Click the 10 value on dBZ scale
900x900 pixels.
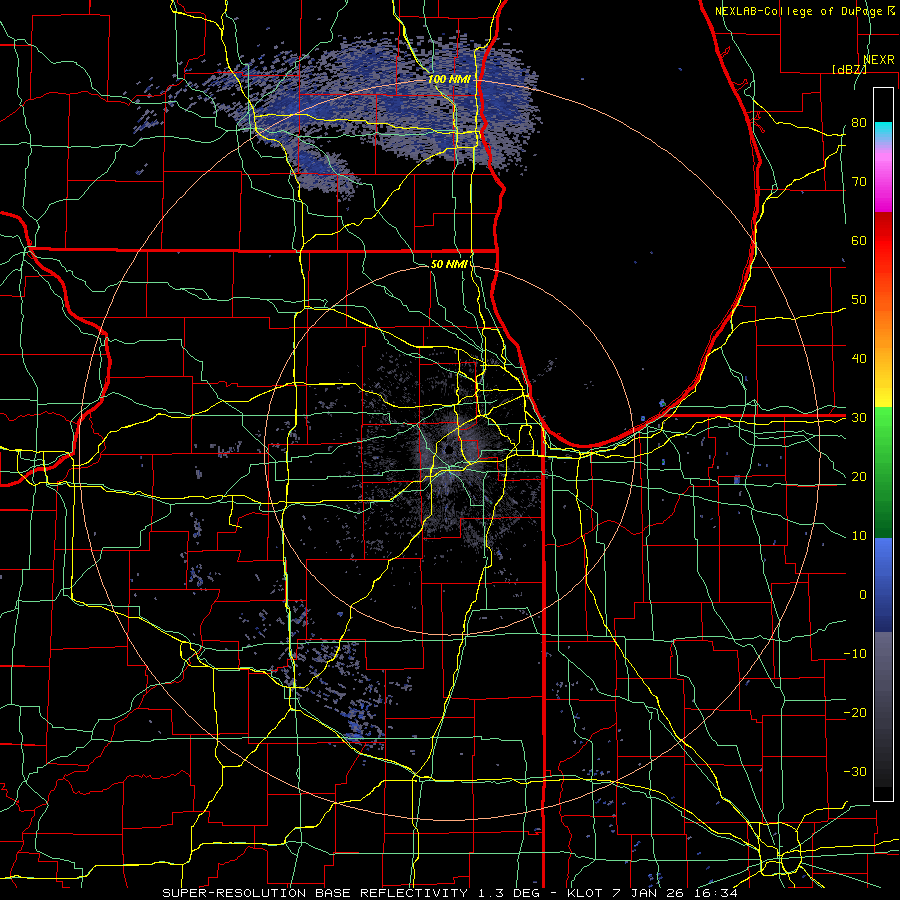pos(859,536)
